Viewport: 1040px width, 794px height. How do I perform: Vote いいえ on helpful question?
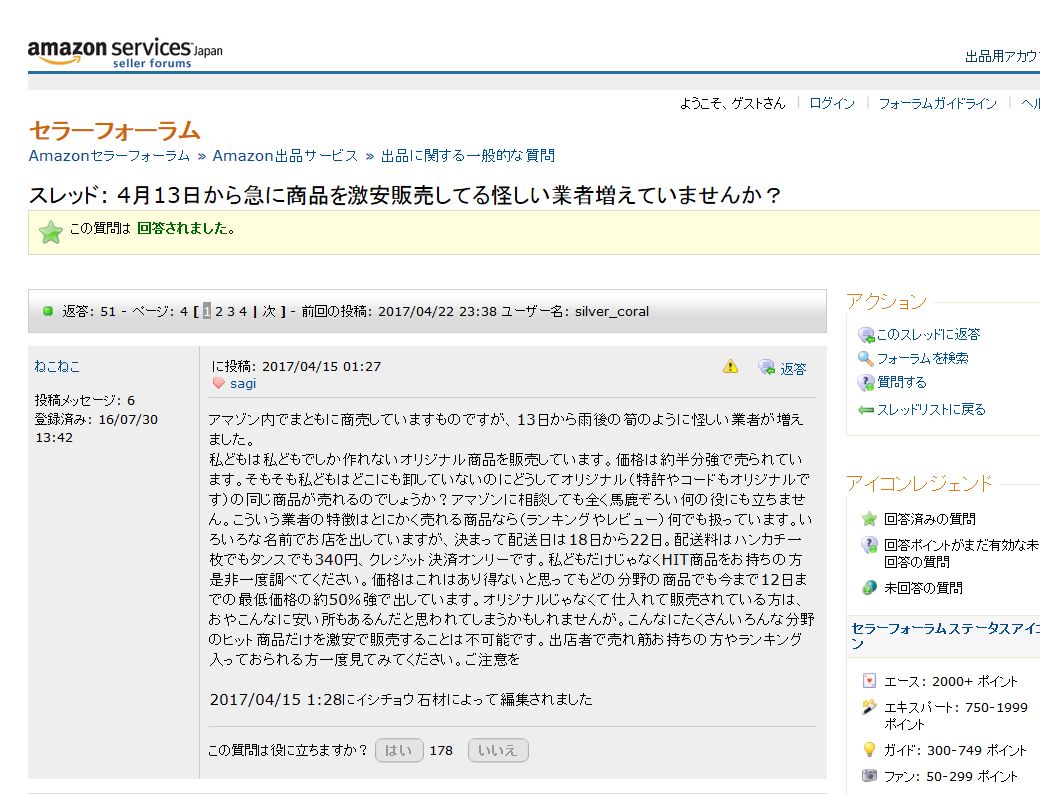(498, 750)
